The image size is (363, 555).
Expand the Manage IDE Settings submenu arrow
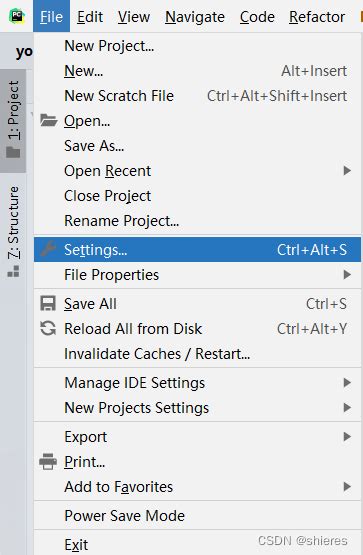(x=347, y=383)
